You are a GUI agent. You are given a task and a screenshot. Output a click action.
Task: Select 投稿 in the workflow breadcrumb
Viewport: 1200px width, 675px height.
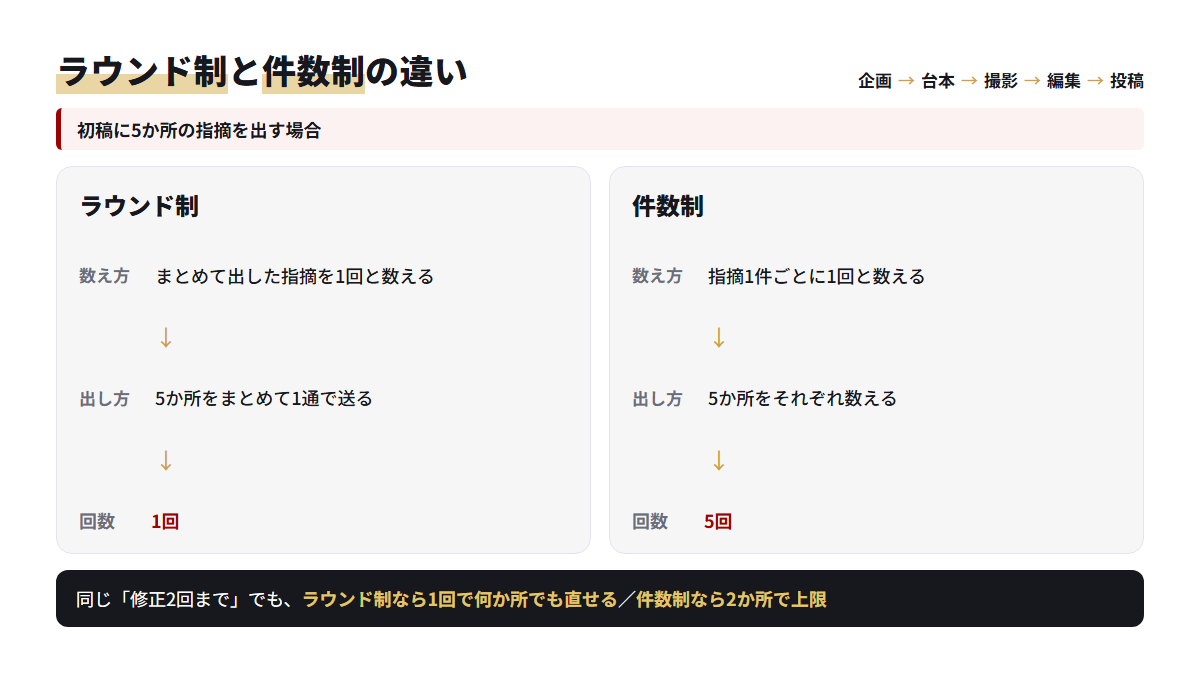pyautogui.click(x=1127, y=81)
